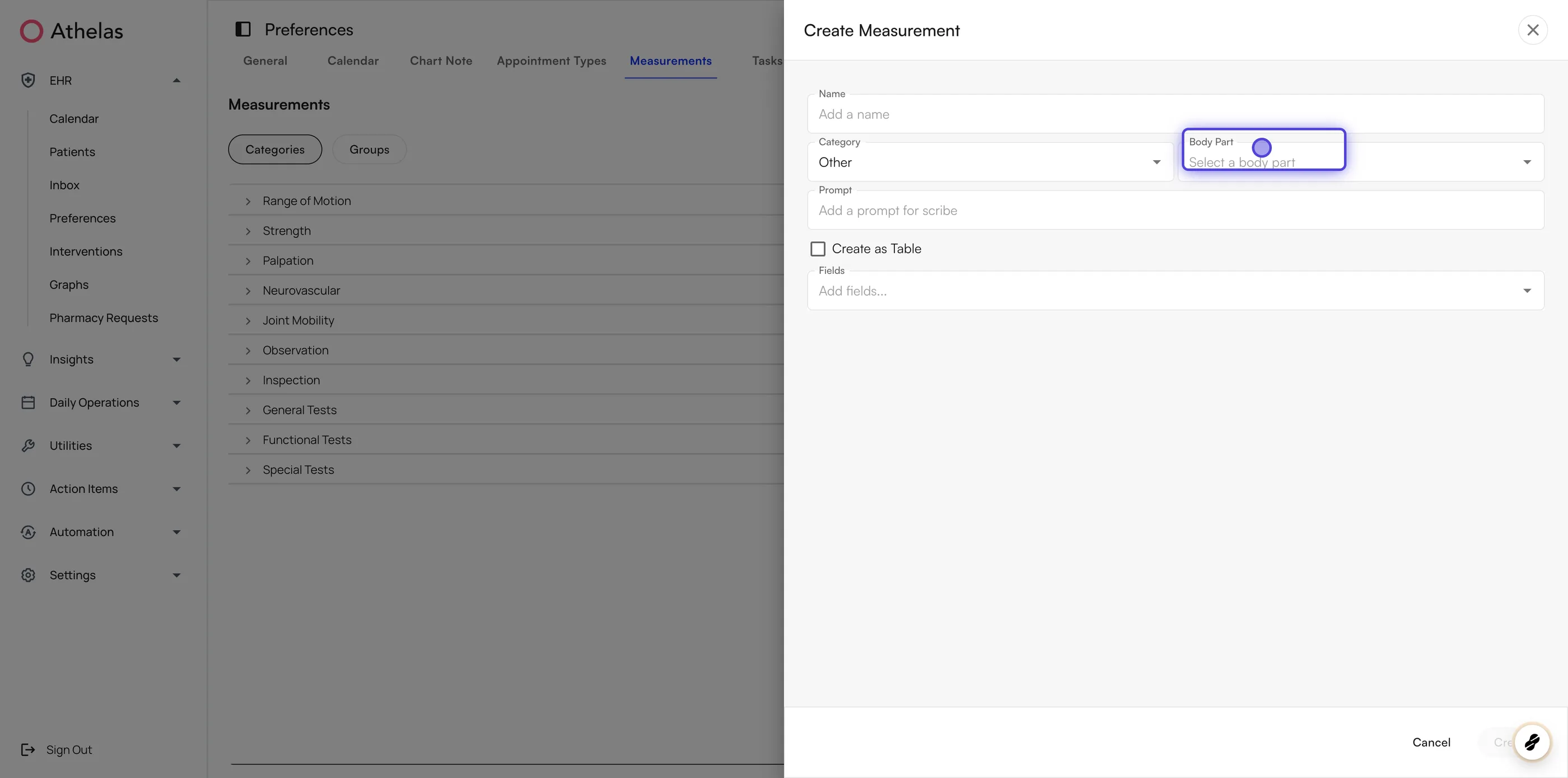The image size is (1568, 778).
Task: Open Calendar in the sidebar
Action: click(x=74, y=119)
